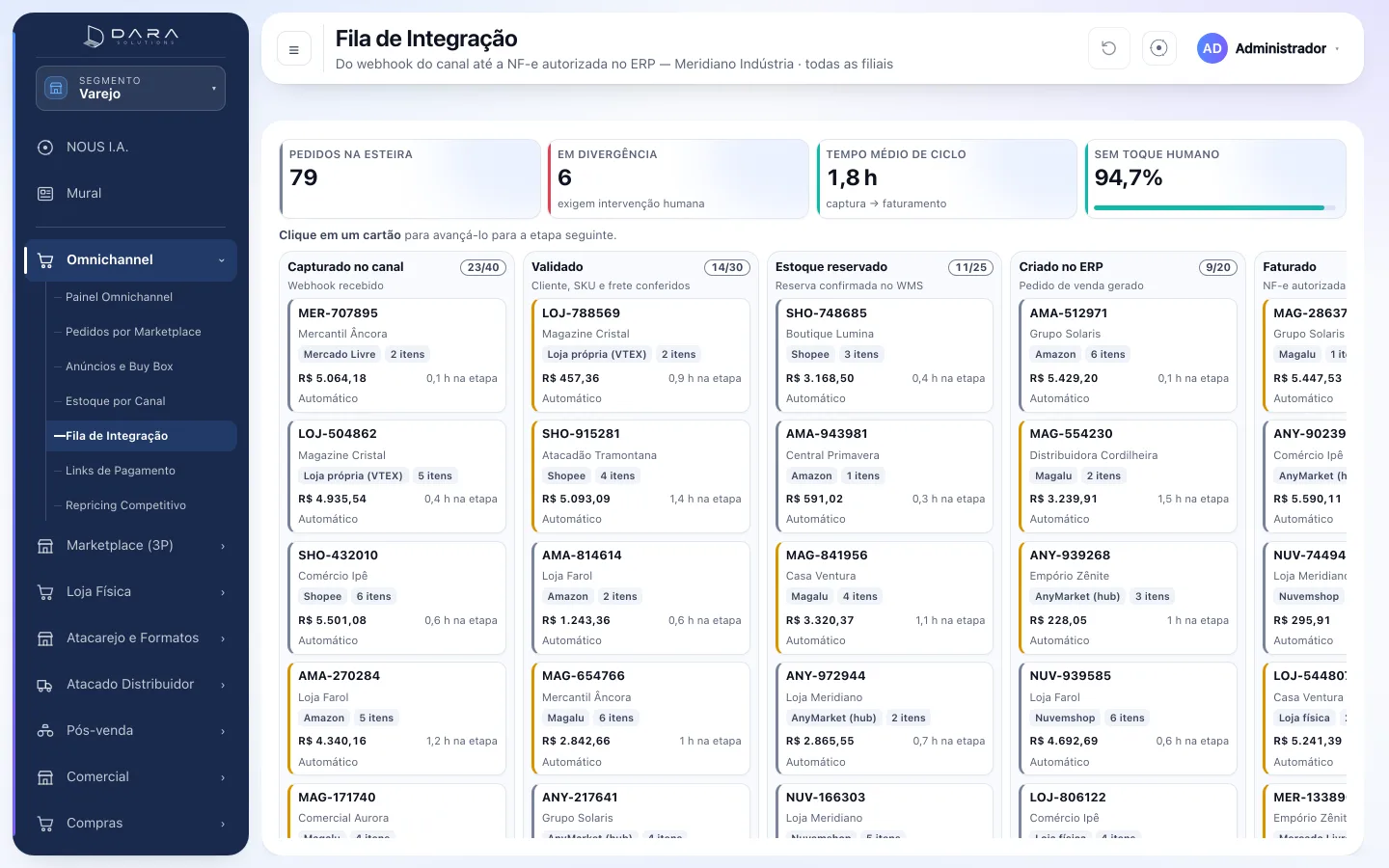1389x868 pixels.
Task: Advance order card SHO-748685
Action: click(885, 355)
